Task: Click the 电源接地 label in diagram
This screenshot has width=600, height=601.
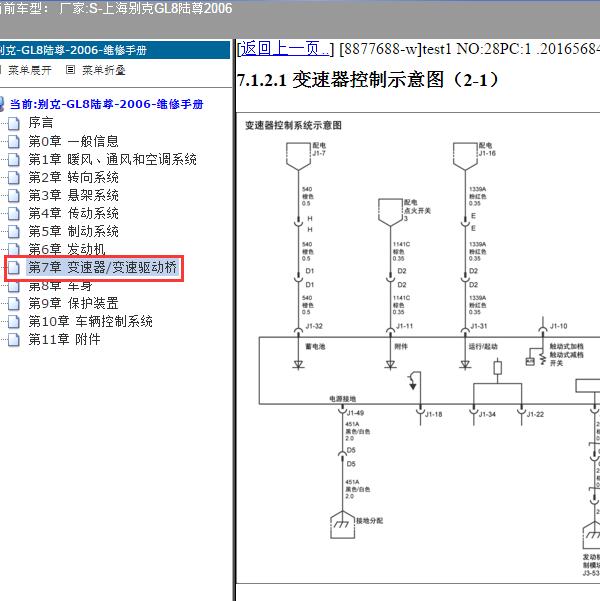Action: [x=343, y=399]
